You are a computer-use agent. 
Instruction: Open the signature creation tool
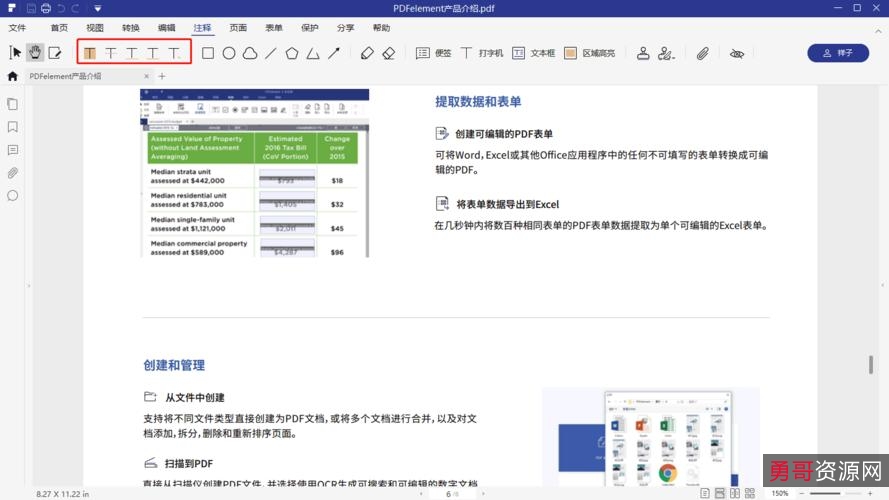point(666,53)
